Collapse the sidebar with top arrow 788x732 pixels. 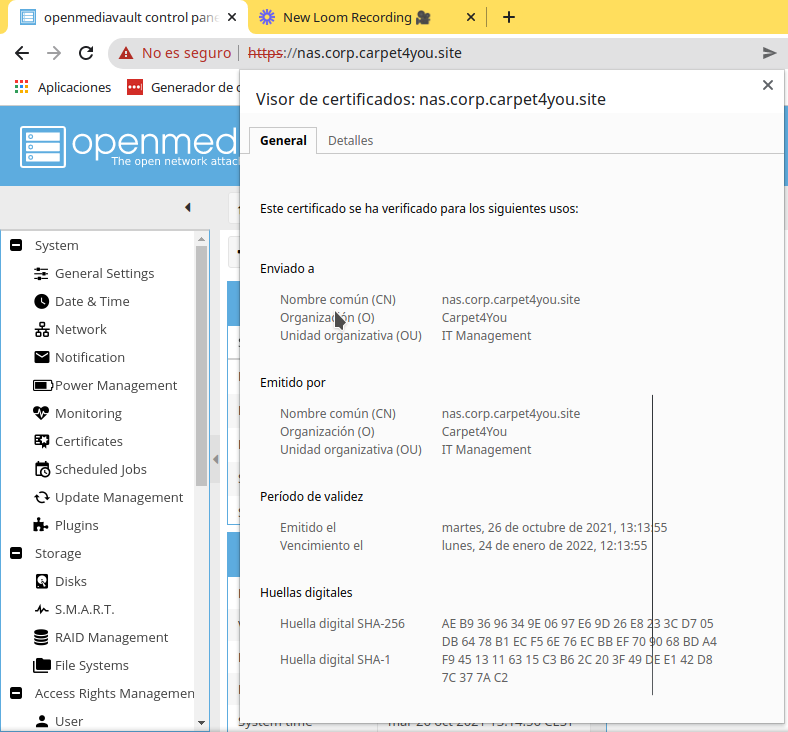(x=188, y=207)
